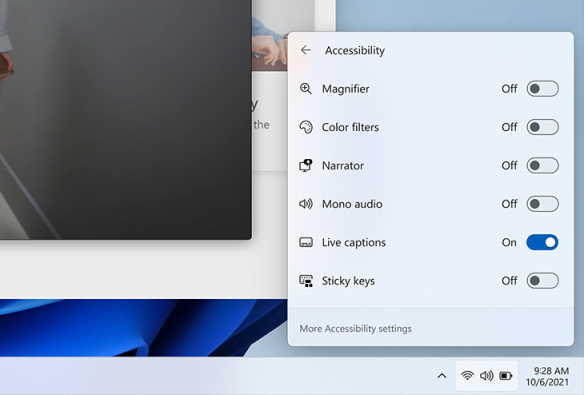The width and height of the screenshot is (584, 395).
Task: Click the Sticky keys label
Action: [348, 281]
